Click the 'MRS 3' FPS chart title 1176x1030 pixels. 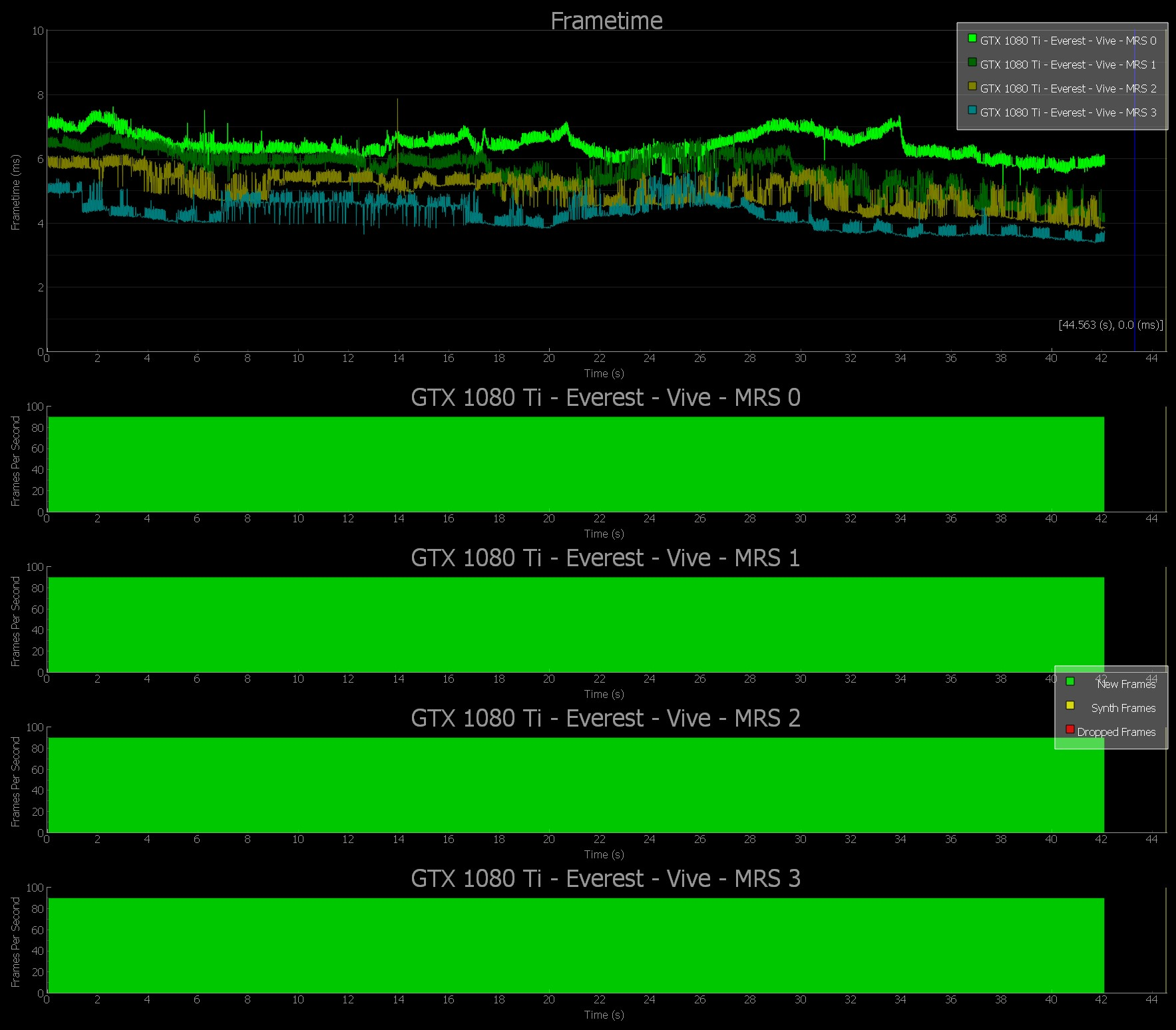pos(605,878)
